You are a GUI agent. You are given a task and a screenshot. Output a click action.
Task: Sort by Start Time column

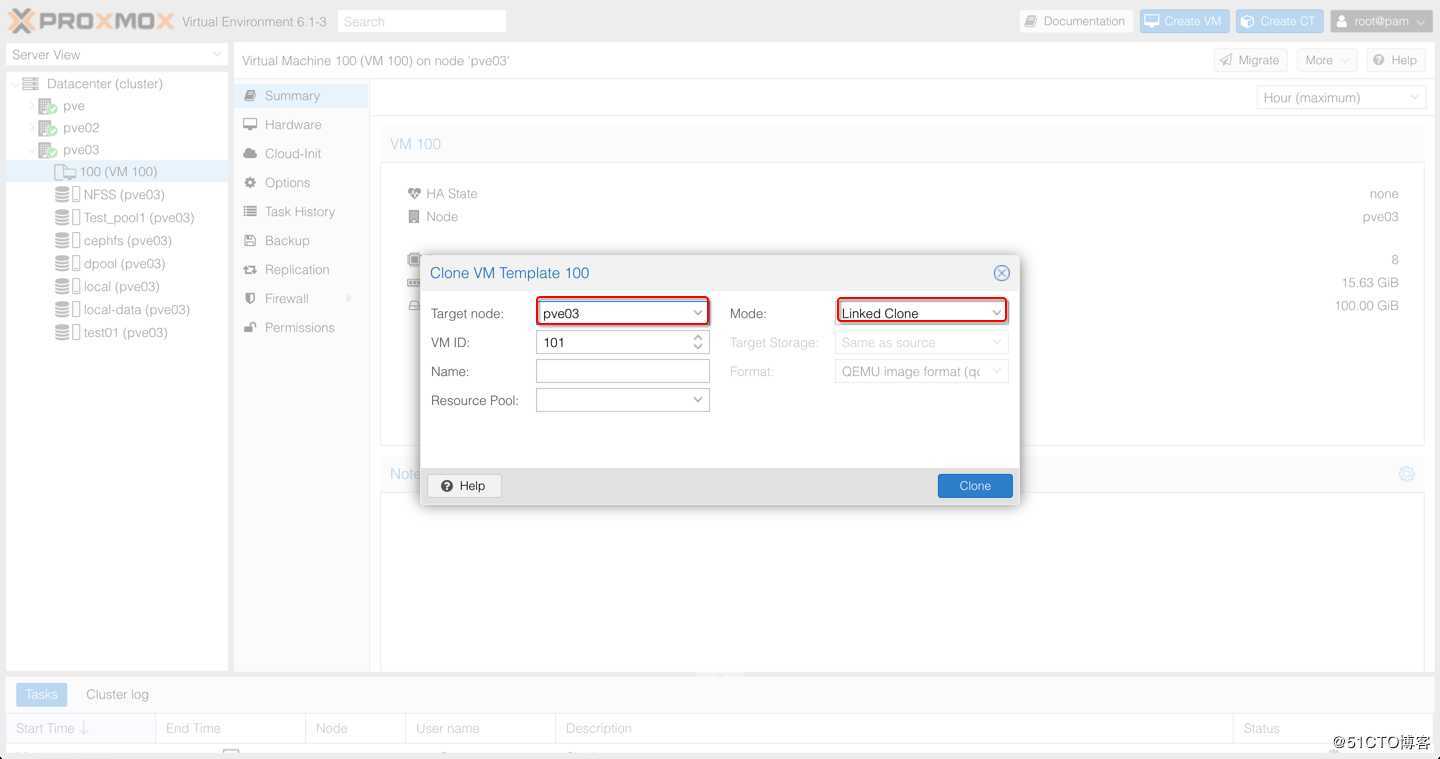[x=80, y=728]
